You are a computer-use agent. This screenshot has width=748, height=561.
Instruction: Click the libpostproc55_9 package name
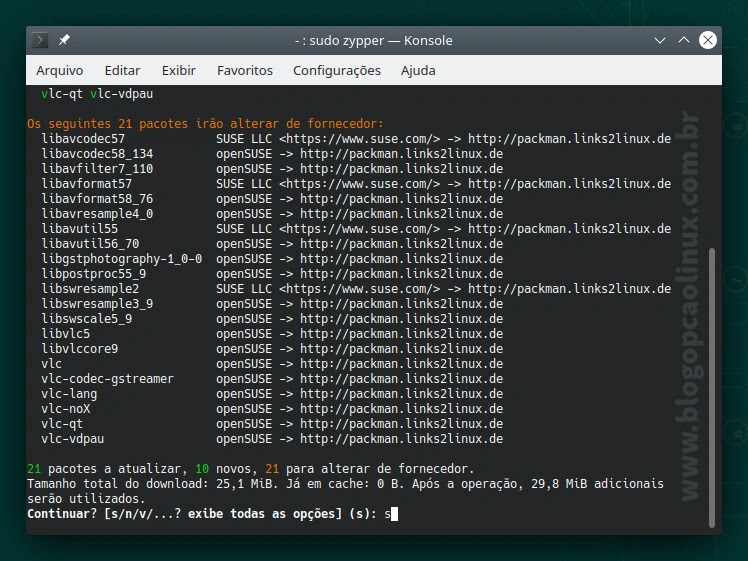(x=94, y=274)
